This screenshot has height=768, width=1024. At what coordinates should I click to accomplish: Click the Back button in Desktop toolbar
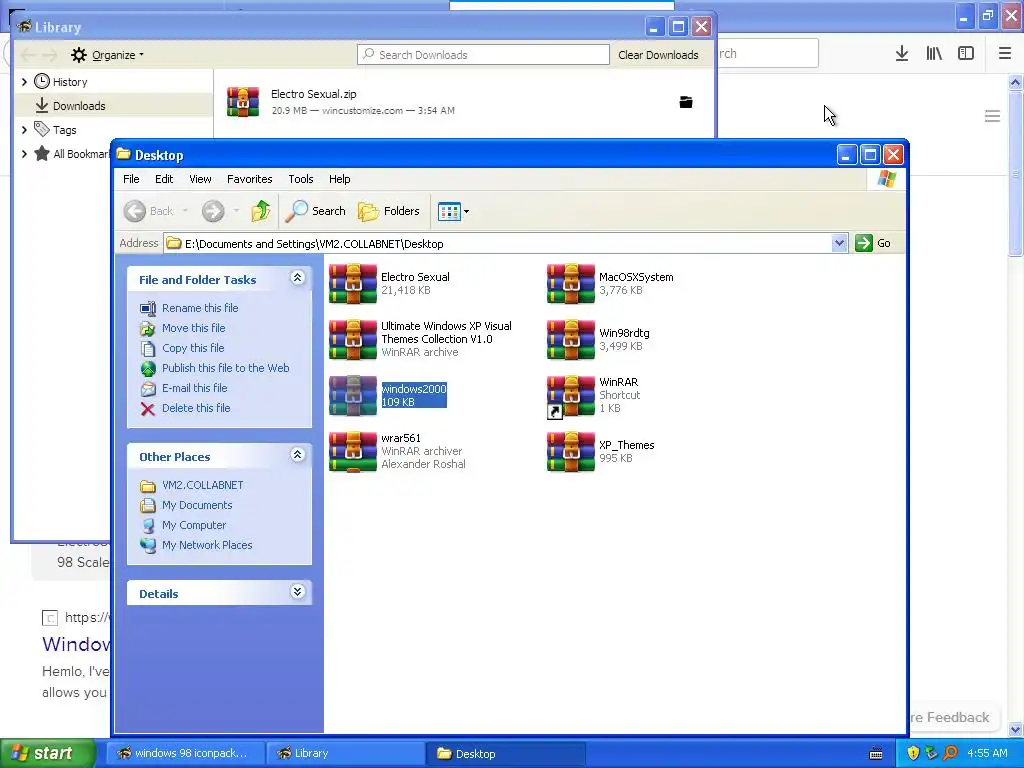pos(150,211)
